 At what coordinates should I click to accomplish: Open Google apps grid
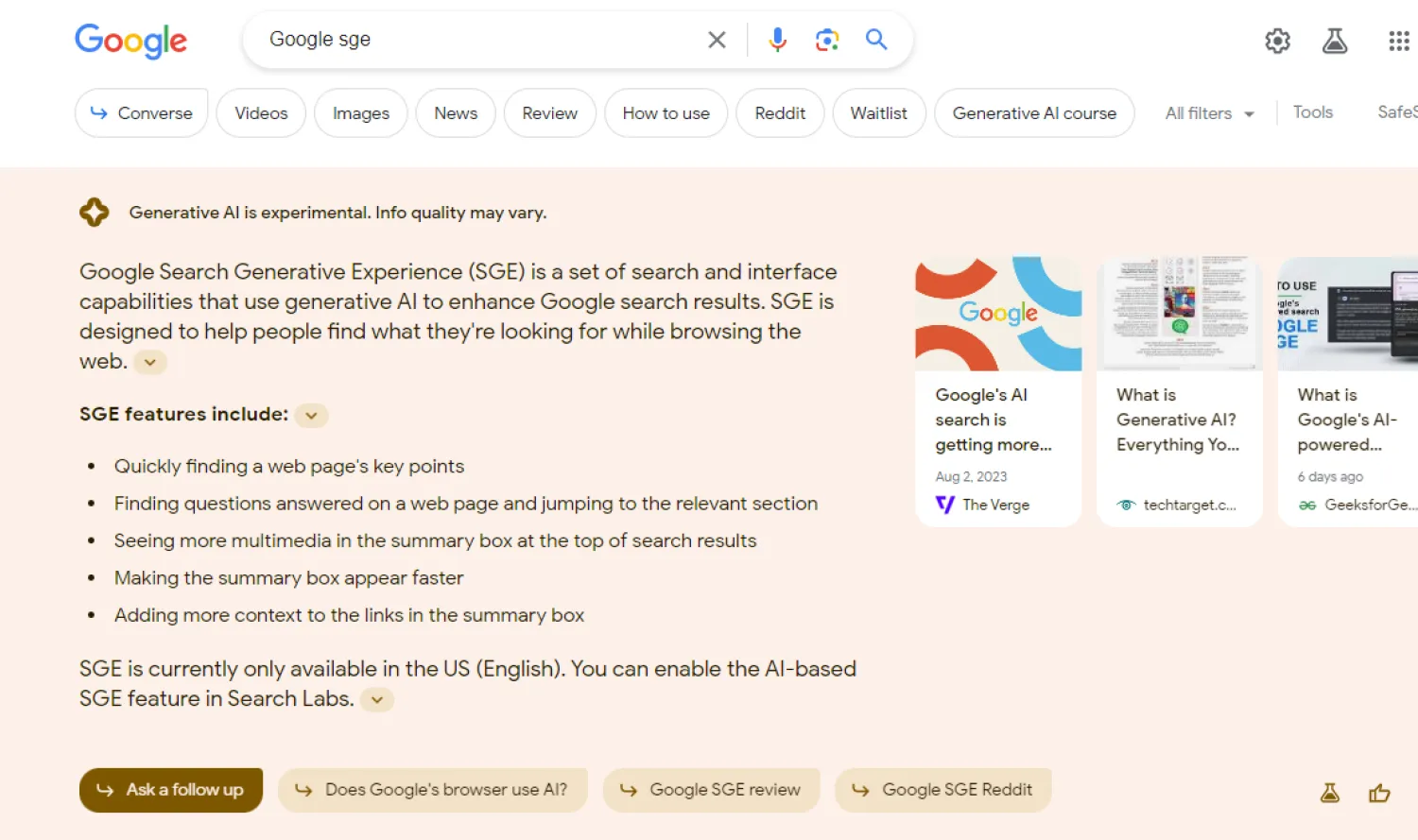tap(1398, 41)
